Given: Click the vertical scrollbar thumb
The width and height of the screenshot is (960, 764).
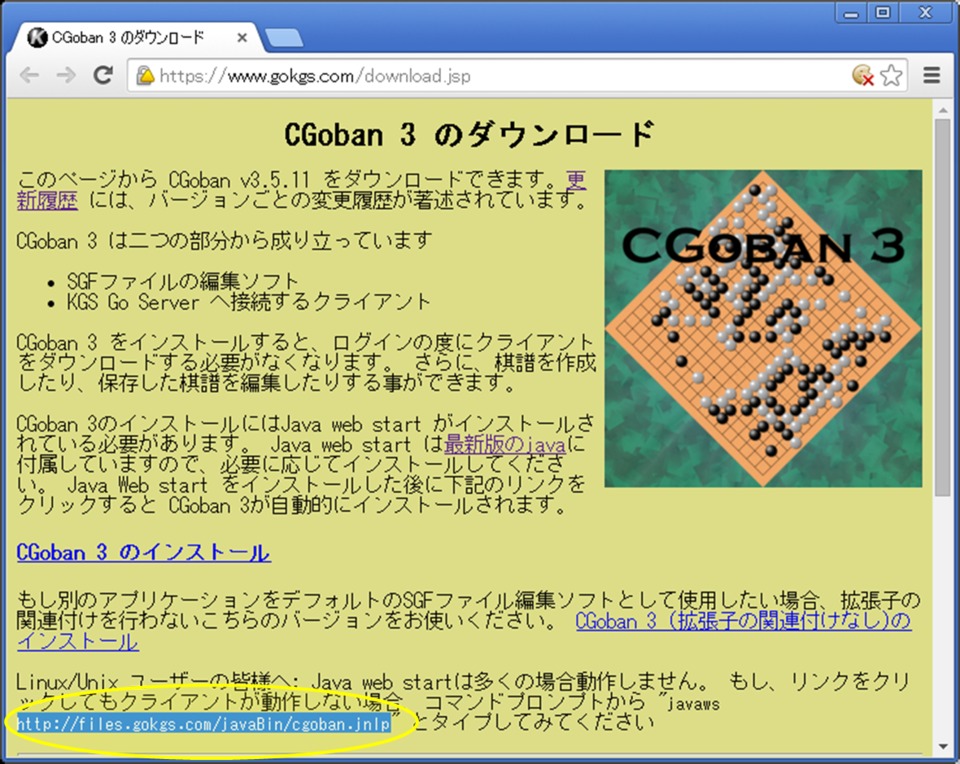Looking at the screenshot, I should tap(942, 306).
